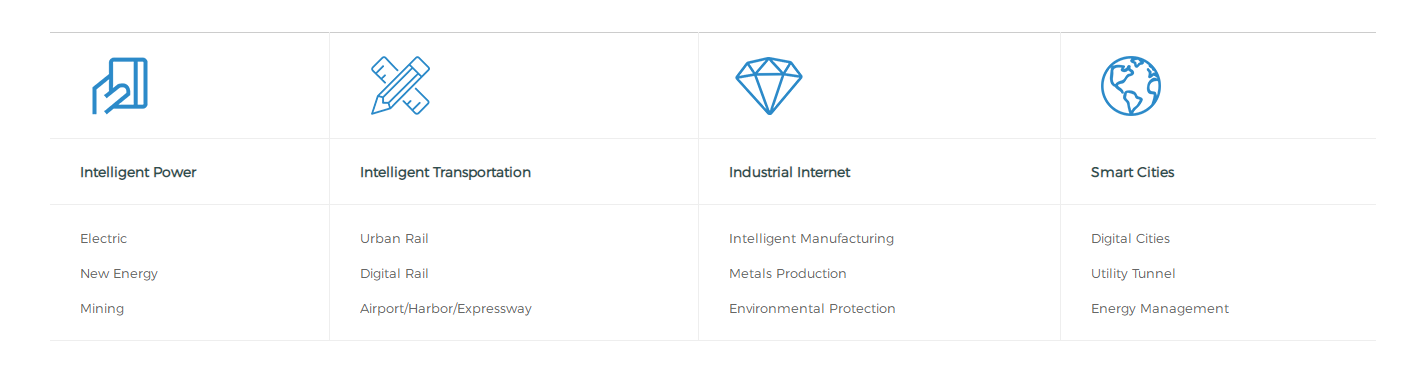The height and width of the screenshot is (366, 1408).
Task: Open the Intelligent Power heading
Action: tap(138, 172)
